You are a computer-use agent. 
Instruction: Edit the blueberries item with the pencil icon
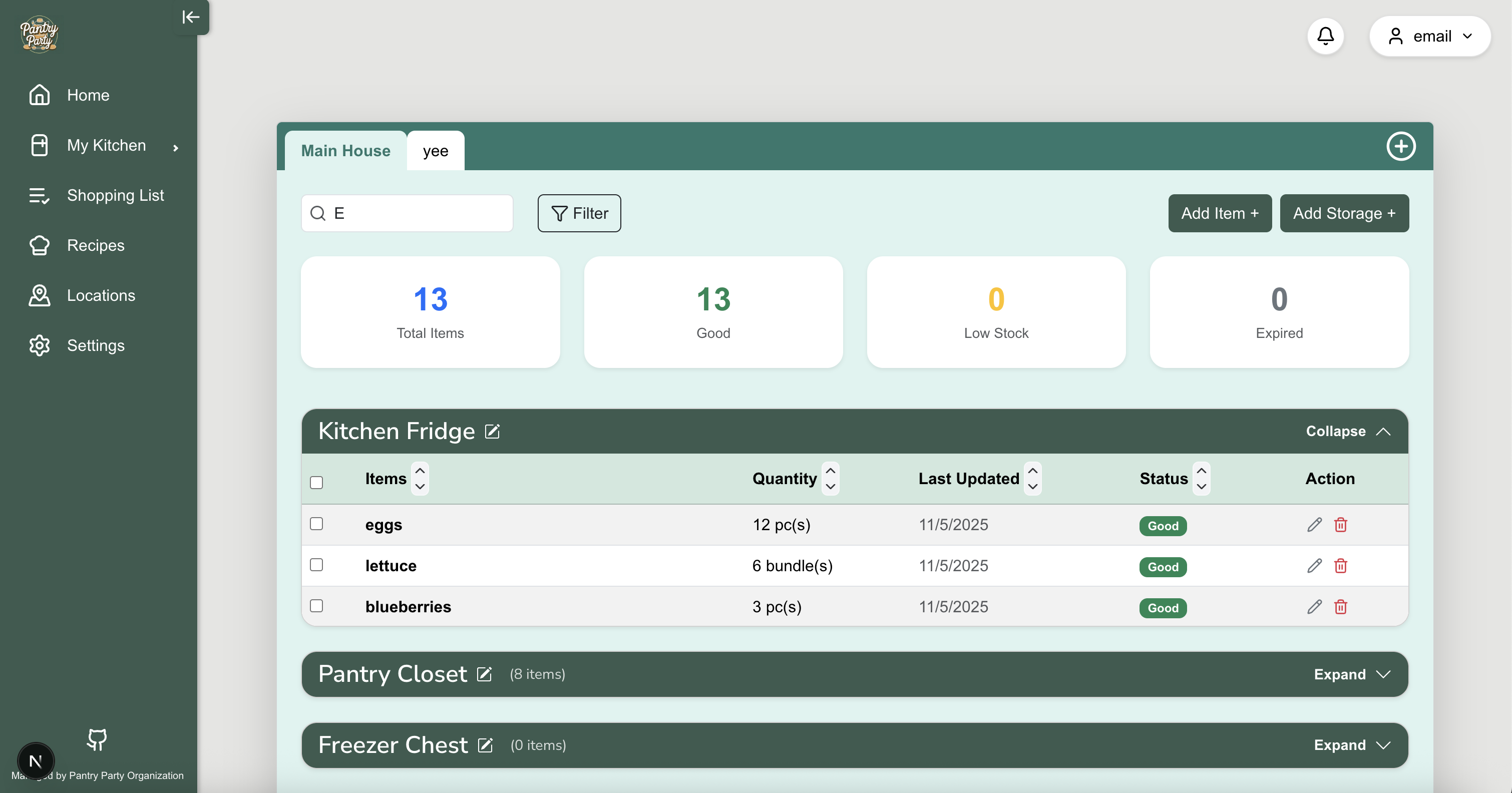(1314, 607)
